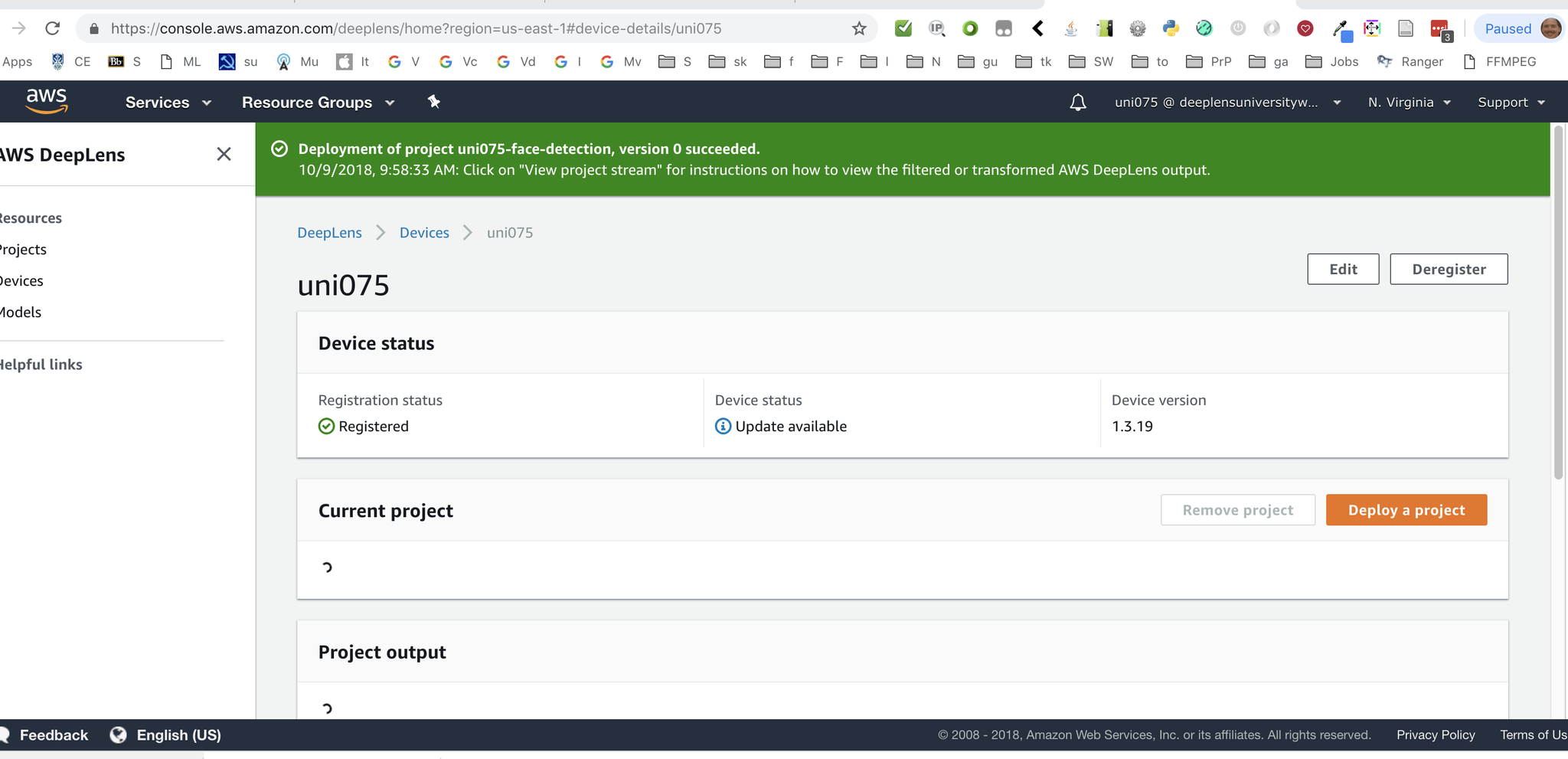Go to Devices in the sidebar
Viewport: 1568px width, 759px height.
(x=21, y=280)
